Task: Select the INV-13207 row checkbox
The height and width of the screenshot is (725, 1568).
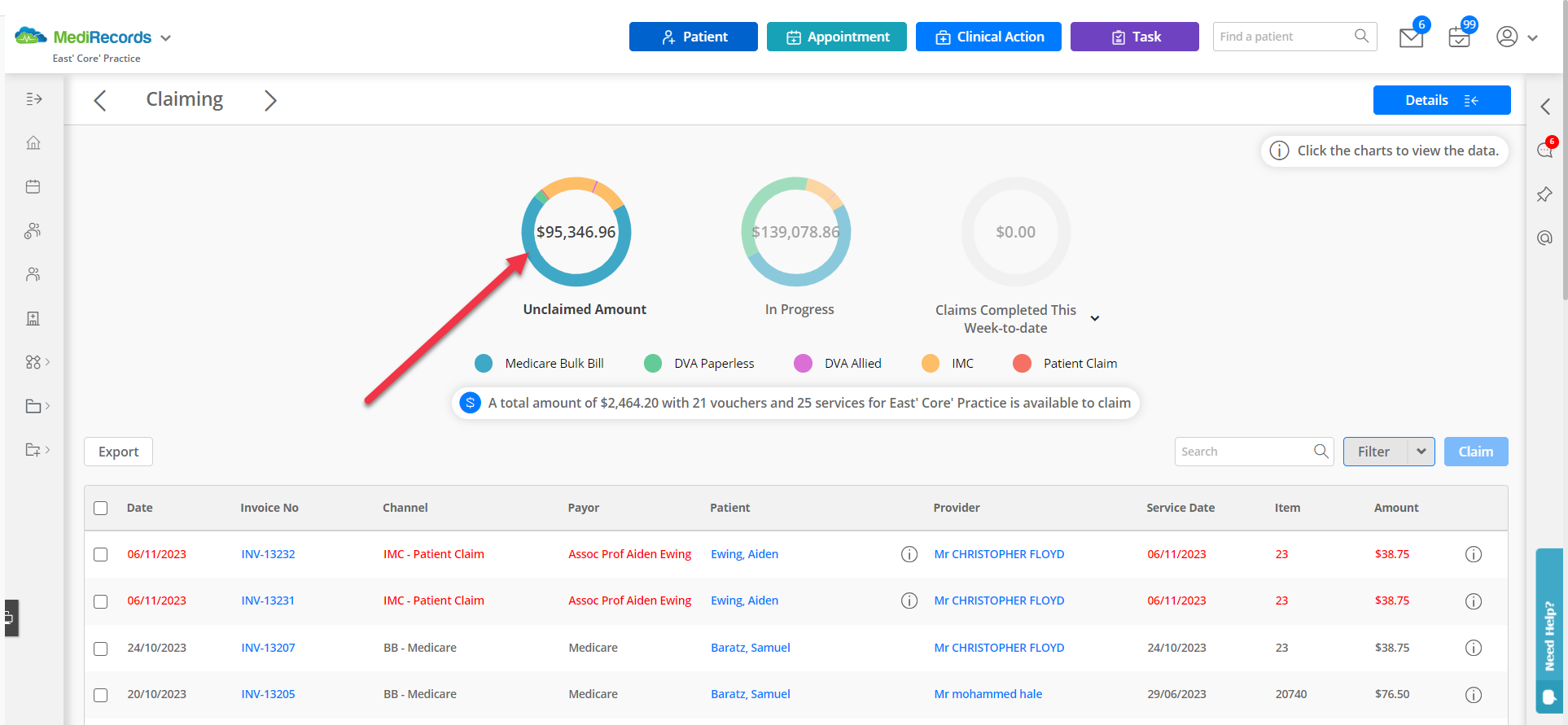Action: click(101, 649)
